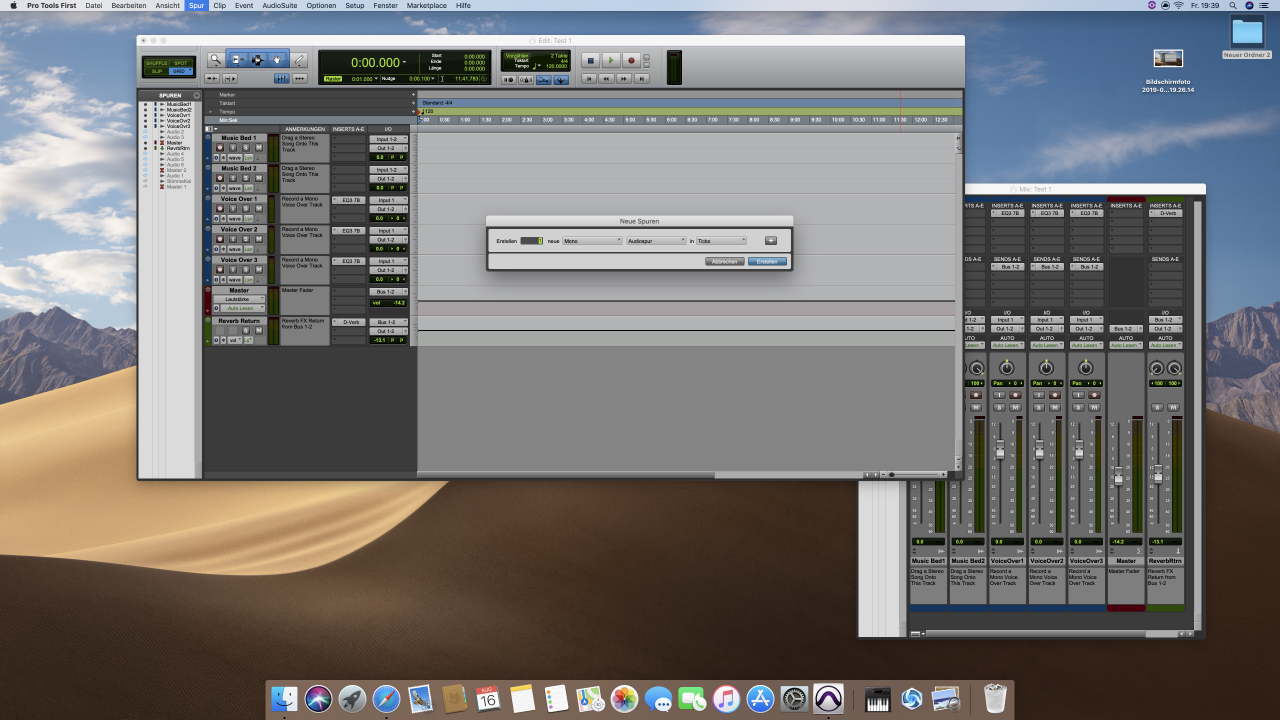1280x720 pixels.
Task: Open Input 1-2 selector on Music Bed 1
Action: click(389, 139)
